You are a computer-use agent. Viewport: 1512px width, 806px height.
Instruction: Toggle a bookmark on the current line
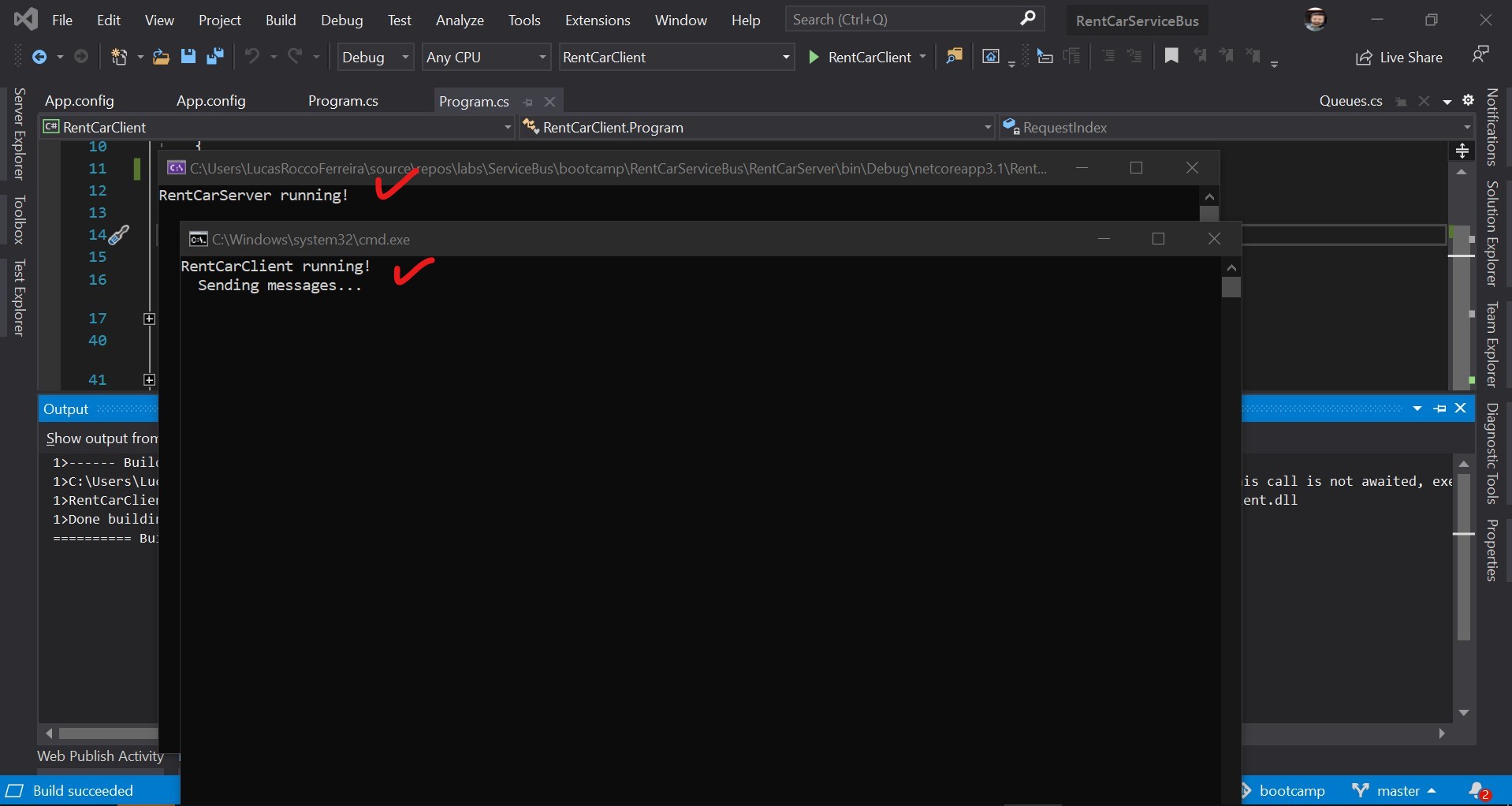click(1171, 56)
